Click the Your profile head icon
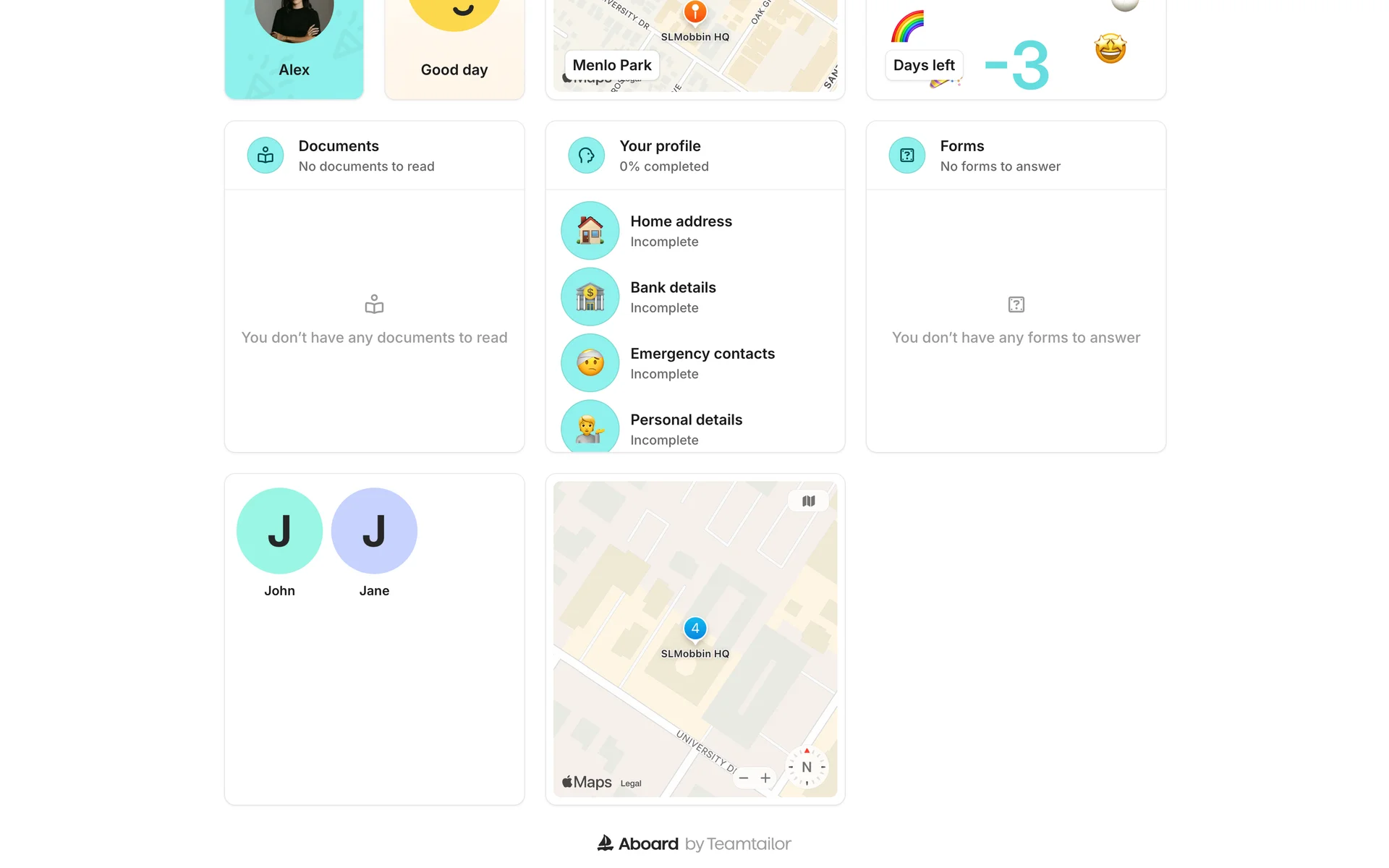Screen dimensions: 1389x868 [587, 156]
